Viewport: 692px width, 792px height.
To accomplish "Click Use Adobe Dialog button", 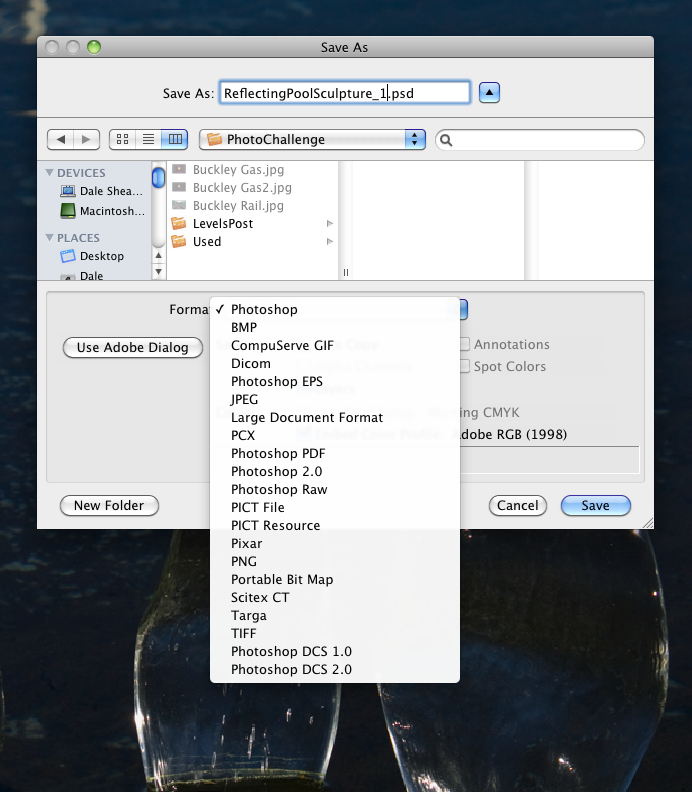I will [x=133, y=348].
